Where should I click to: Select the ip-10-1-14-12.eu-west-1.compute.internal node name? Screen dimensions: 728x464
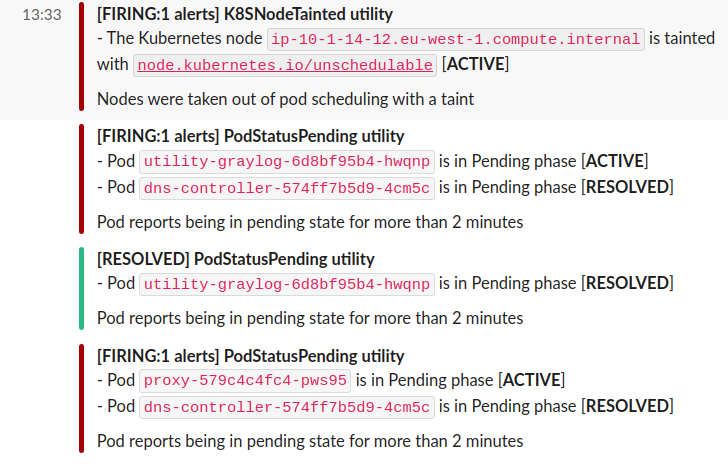(x=456, y=39)
